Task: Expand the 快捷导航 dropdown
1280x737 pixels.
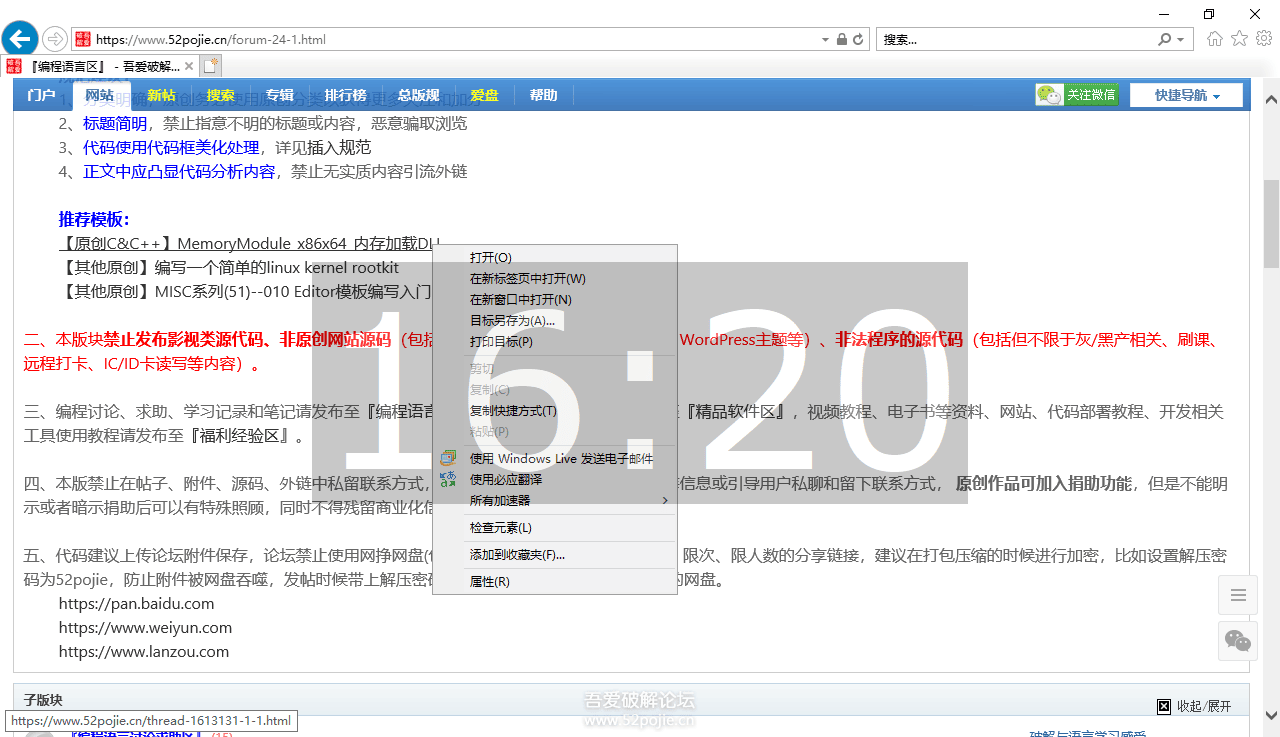Action: pyautogui.click(x=1186, y=95)
